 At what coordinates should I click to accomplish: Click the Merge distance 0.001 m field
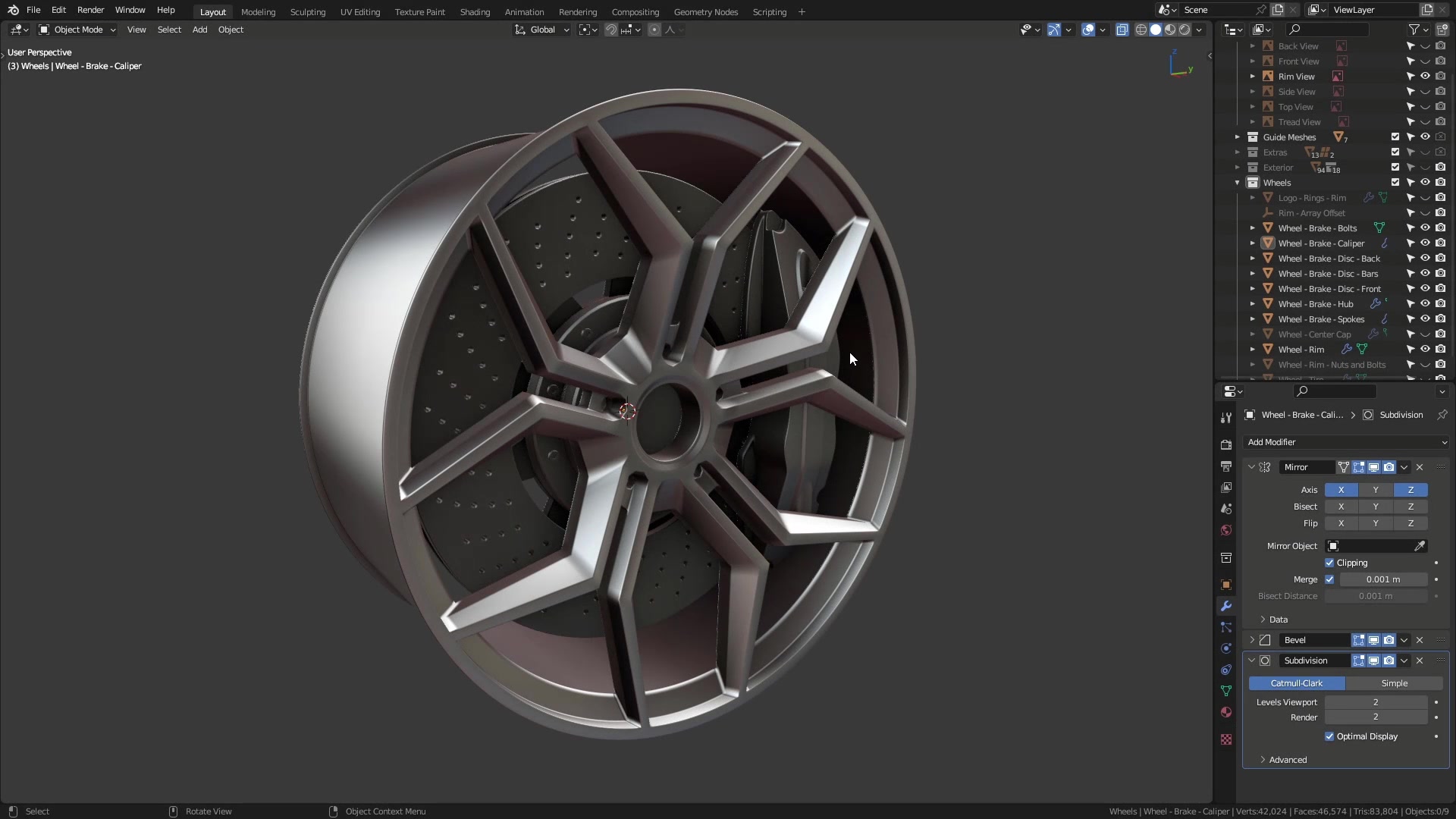click(1383, 579)
